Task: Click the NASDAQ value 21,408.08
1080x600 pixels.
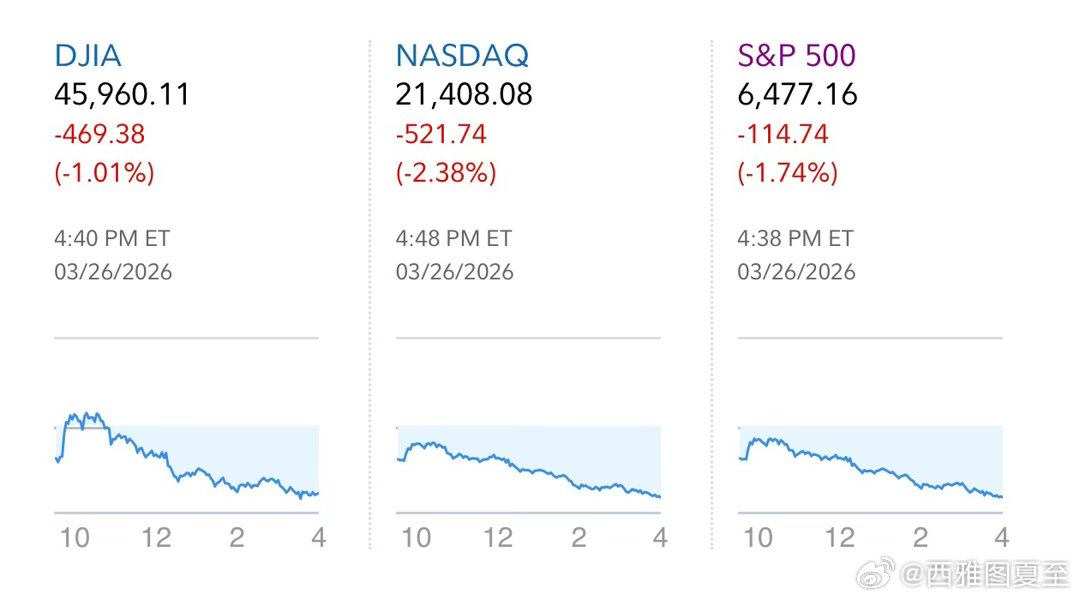Action: [464, 95]
